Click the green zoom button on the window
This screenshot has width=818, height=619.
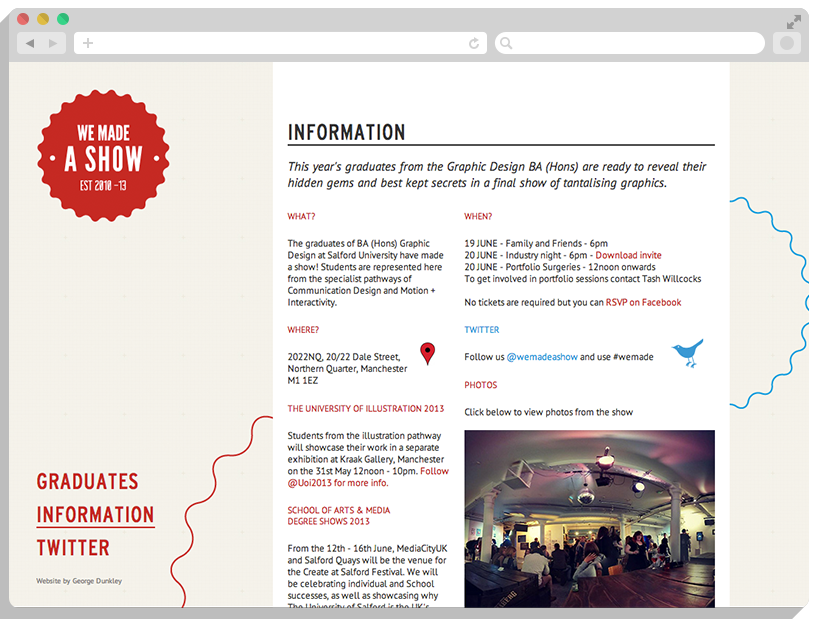click(x=63, y=18)
